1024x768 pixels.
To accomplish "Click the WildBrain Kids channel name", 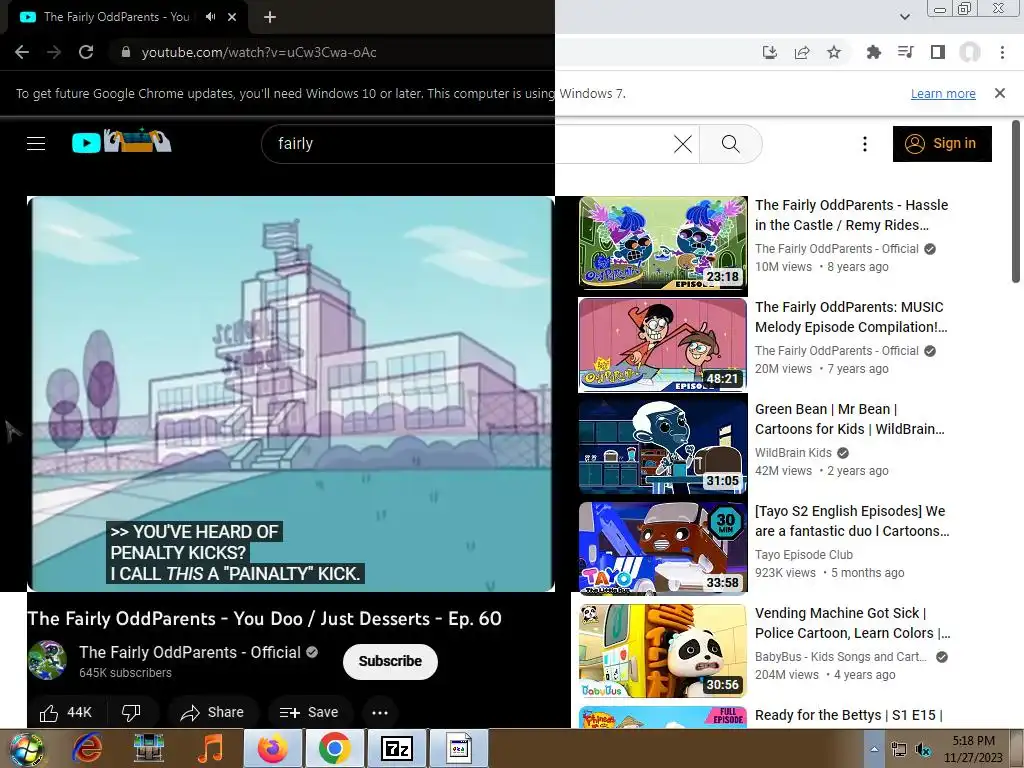I will [x=793, y=453].
